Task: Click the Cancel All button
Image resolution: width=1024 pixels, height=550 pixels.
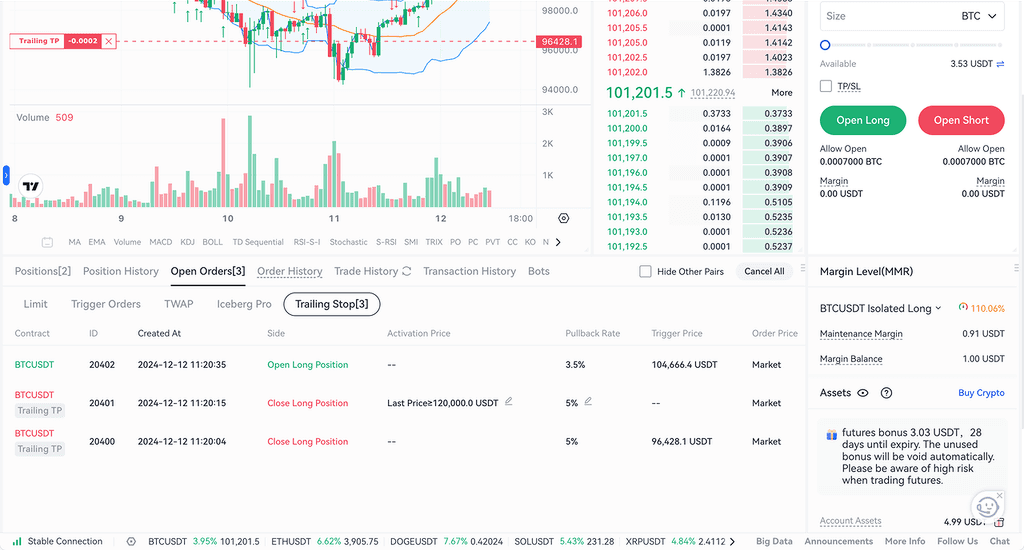Action: [x=764, y=271]
